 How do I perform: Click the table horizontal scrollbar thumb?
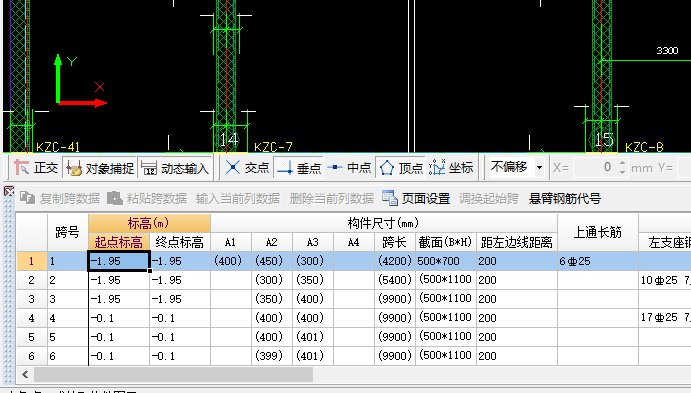(x=174, y=374)
